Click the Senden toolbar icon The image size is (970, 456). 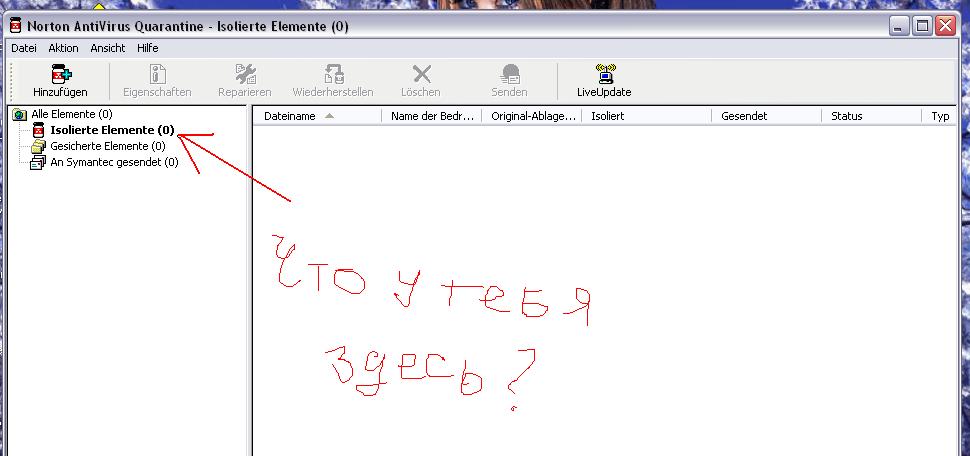tap(510, 74)
